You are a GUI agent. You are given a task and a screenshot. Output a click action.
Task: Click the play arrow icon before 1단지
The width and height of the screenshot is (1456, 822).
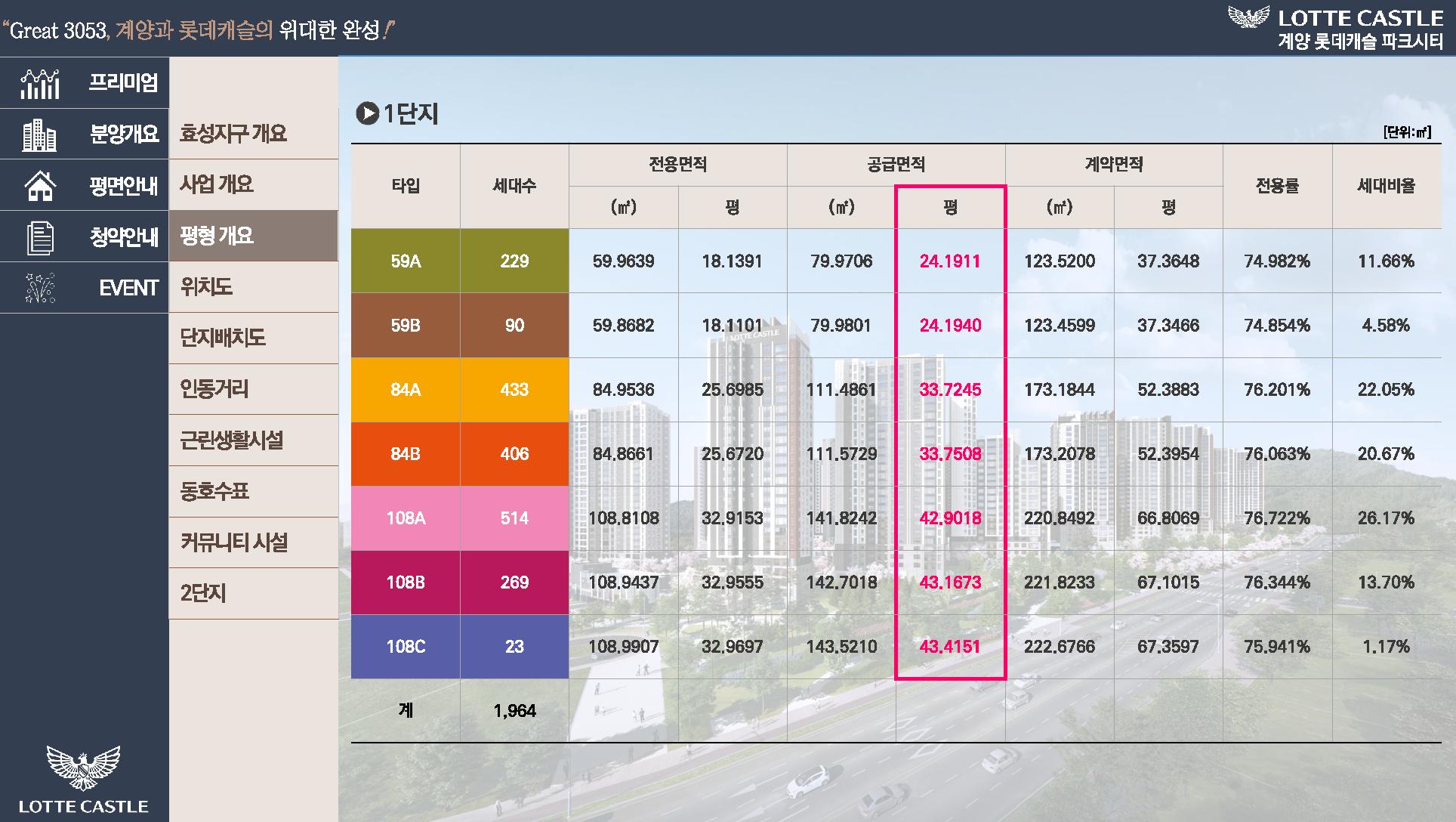coord(367,114)
